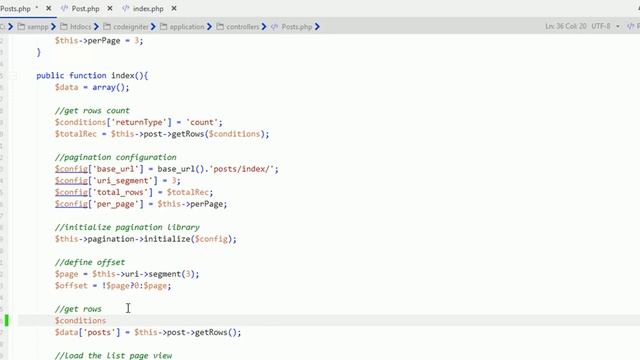Click the comment '//pagination configuration'
Screen dimensions: 640x360
coord(116,157)
